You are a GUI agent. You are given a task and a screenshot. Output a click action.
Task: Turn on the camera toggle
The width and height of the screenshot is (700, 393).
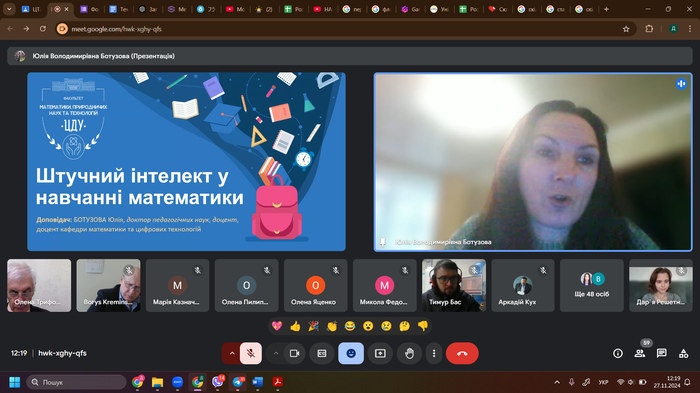[295, 353]
